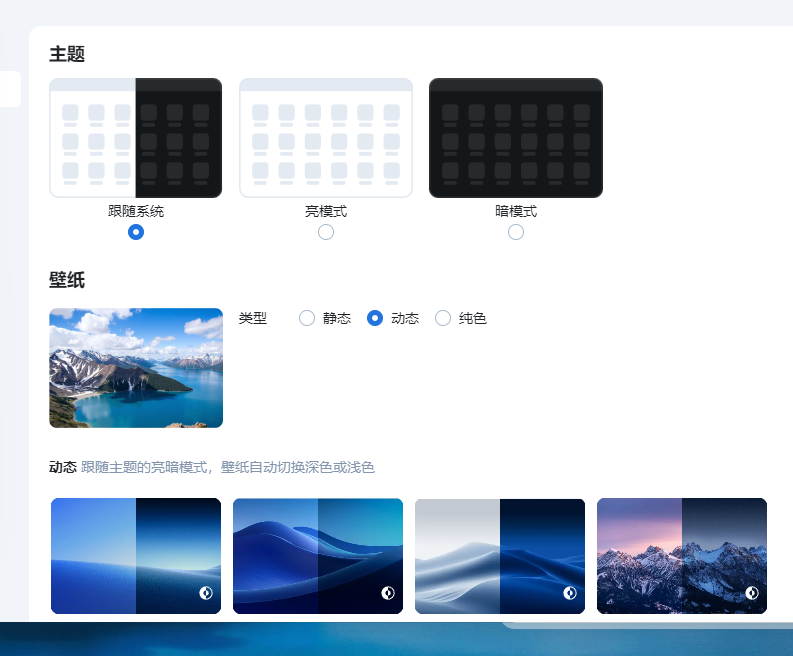The height and width of the screenshot is (656, 793).
Task: Click the 主题 section heading
Action: coord(67,54)
